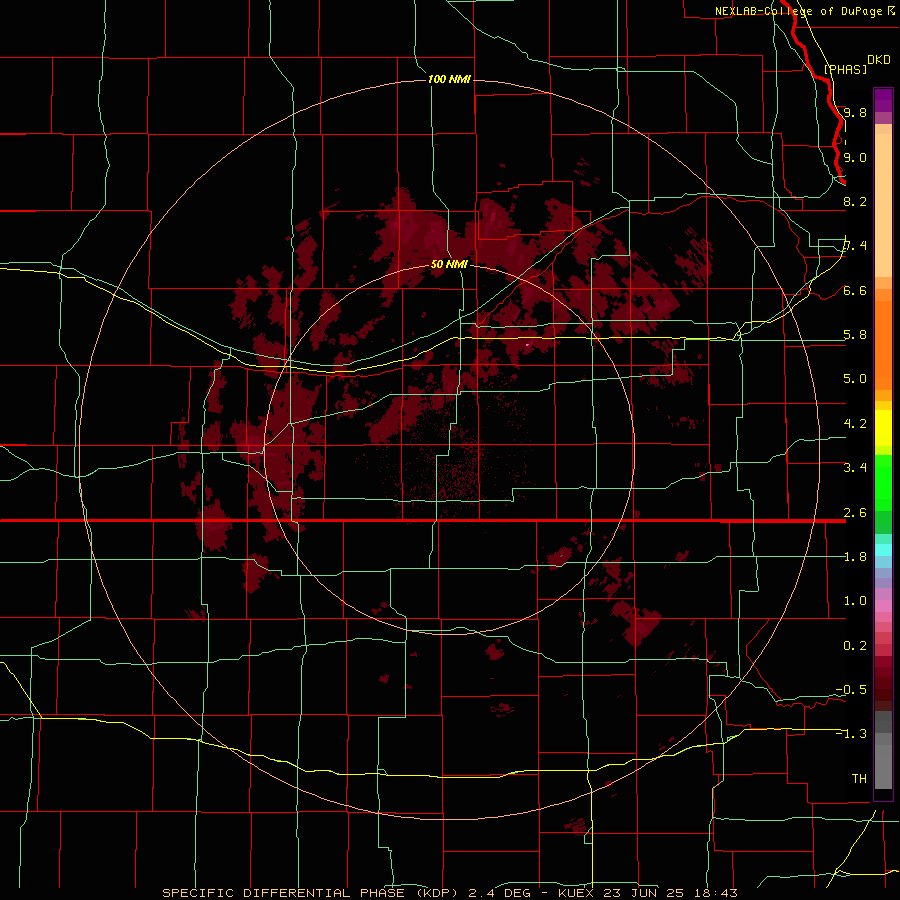Click the 8.2 scale value
This screenshot has width=900, height=900.
(855, 201)
